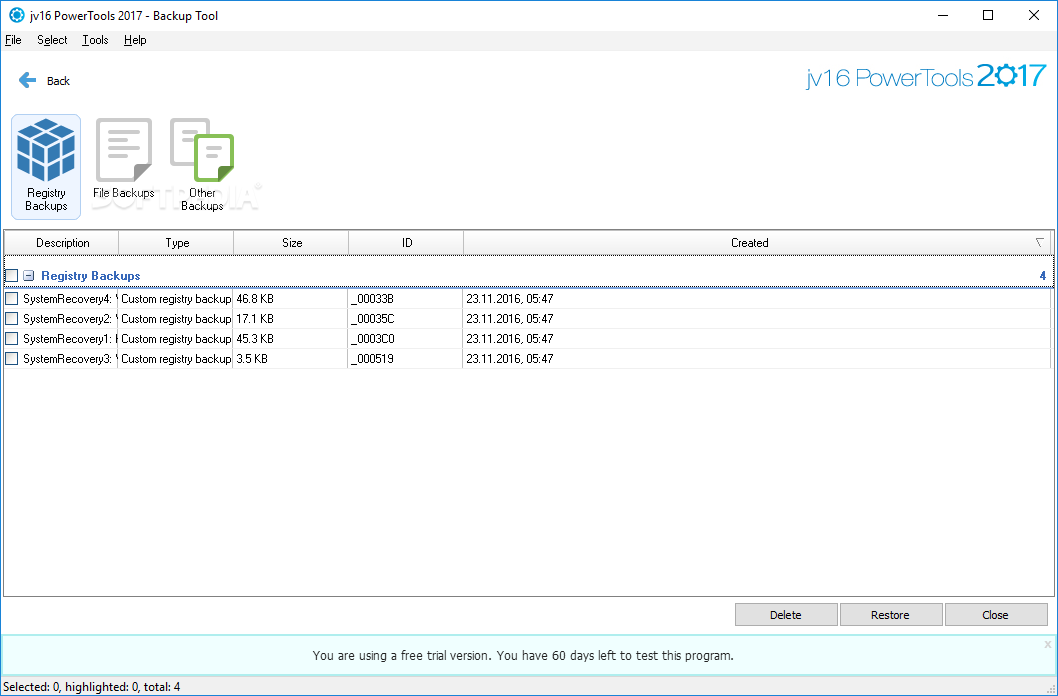Click the 46.8 KB size cell
This screenshot has height=696, width=1058.
[x=290, y=299]
